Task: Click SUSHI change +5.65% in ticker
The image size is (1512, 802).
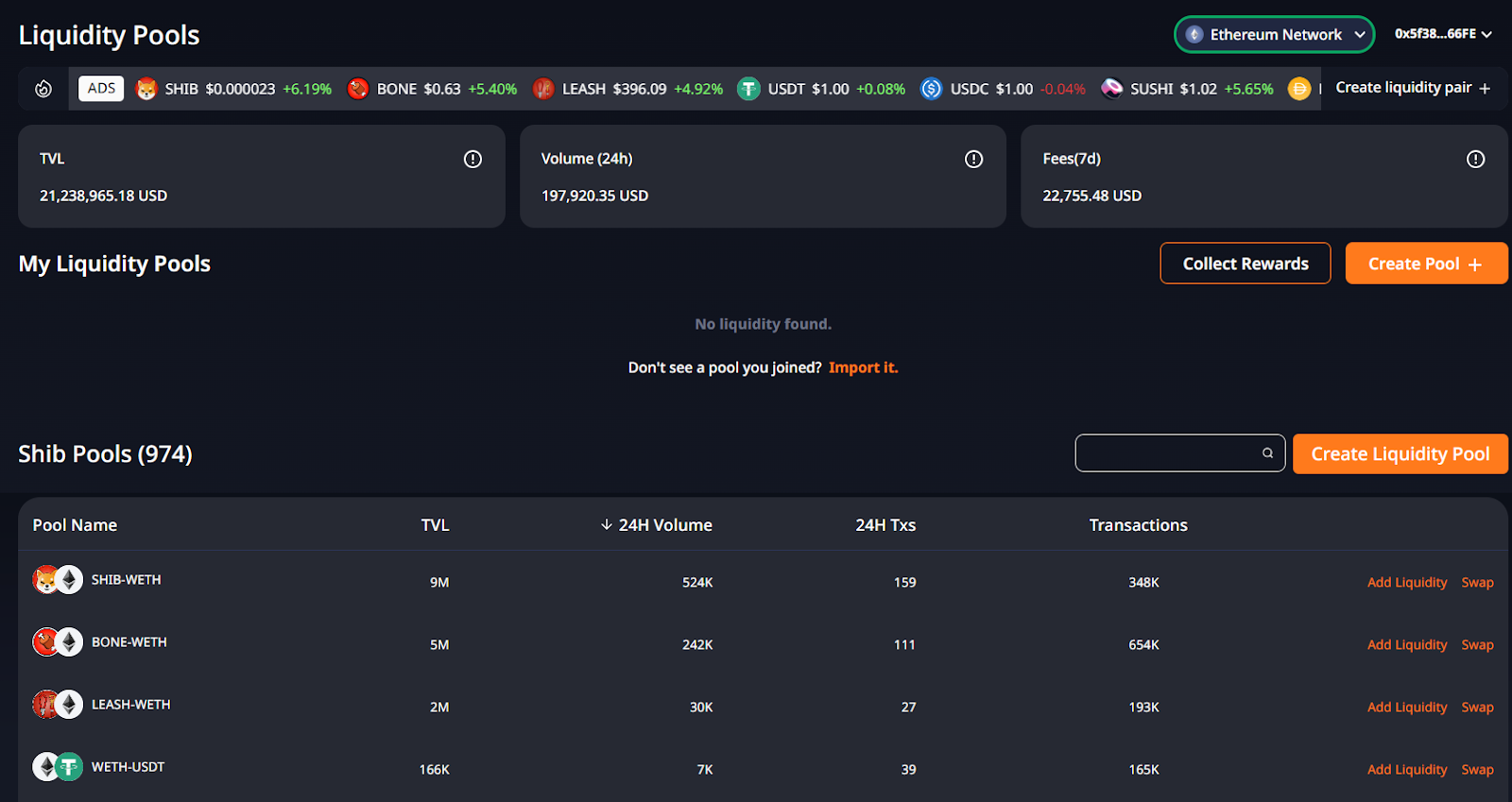Action: pyautogui.click(x=1248, y=89)
